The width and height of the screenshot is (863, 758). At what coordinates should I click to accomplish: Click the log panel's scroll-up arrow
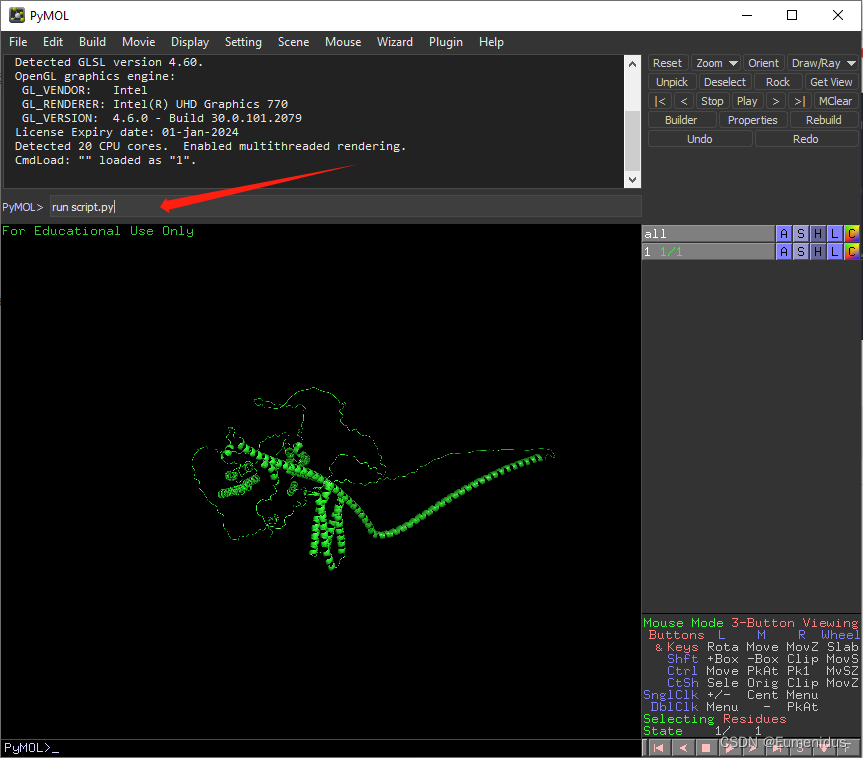(x=632, y=63)
